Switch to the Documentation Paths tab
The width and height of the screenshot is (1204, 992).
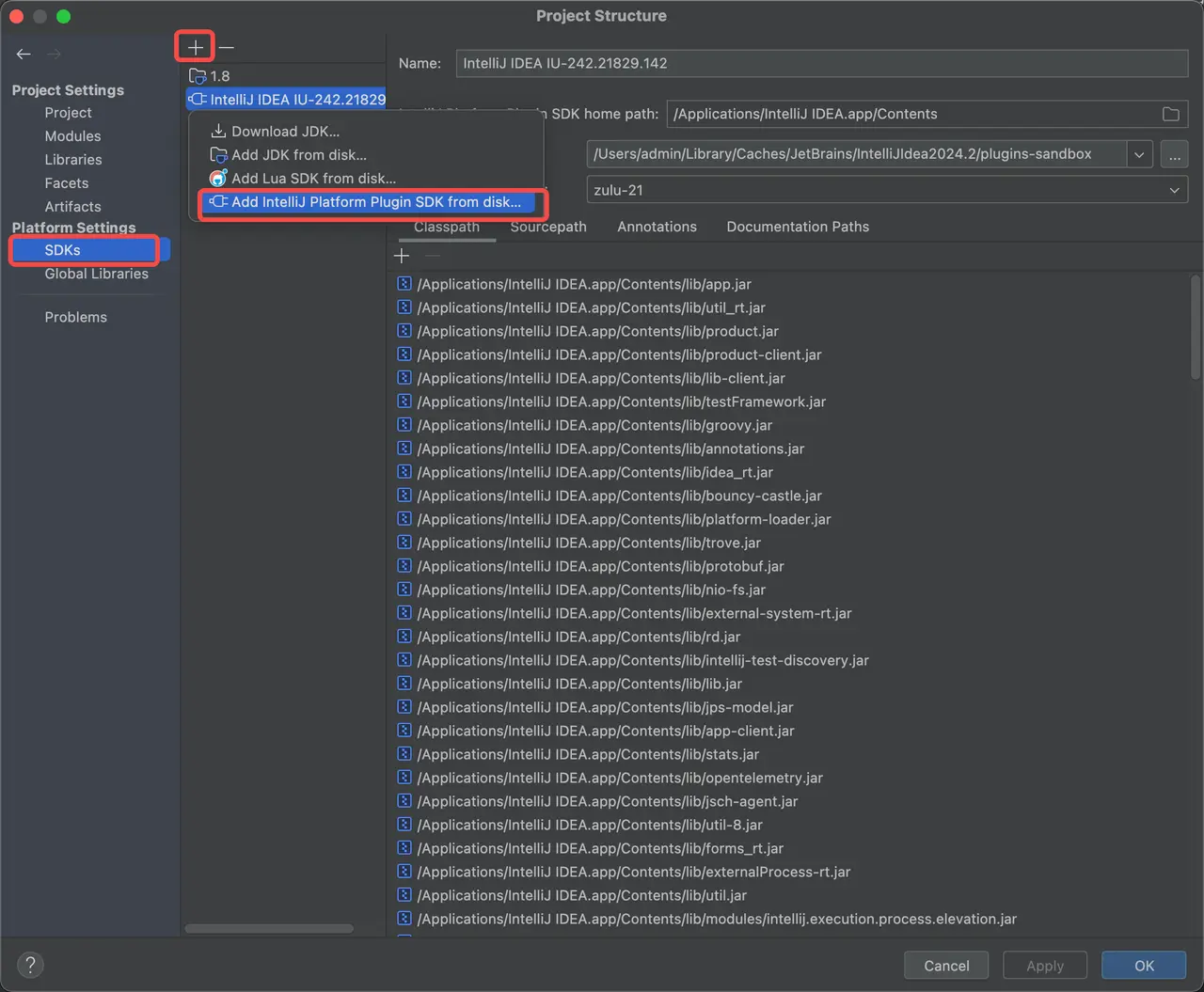click(798, 227)
